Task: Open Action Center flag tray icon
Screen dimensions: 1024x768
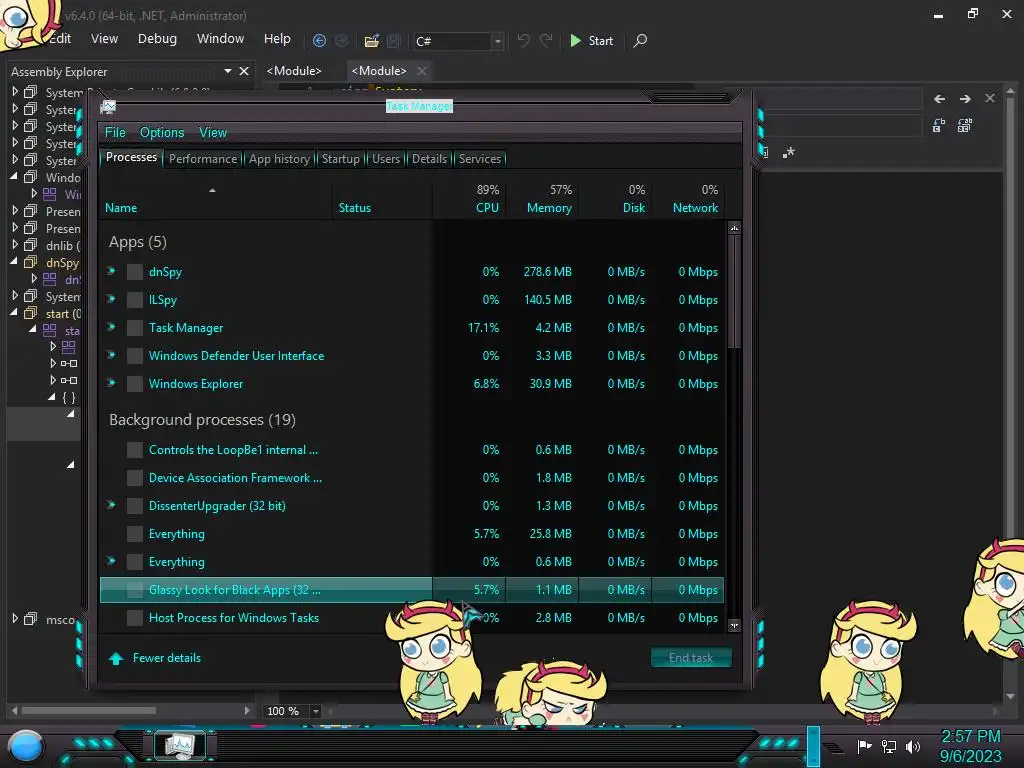Action: pyautogui.click(x=865, y=746)
